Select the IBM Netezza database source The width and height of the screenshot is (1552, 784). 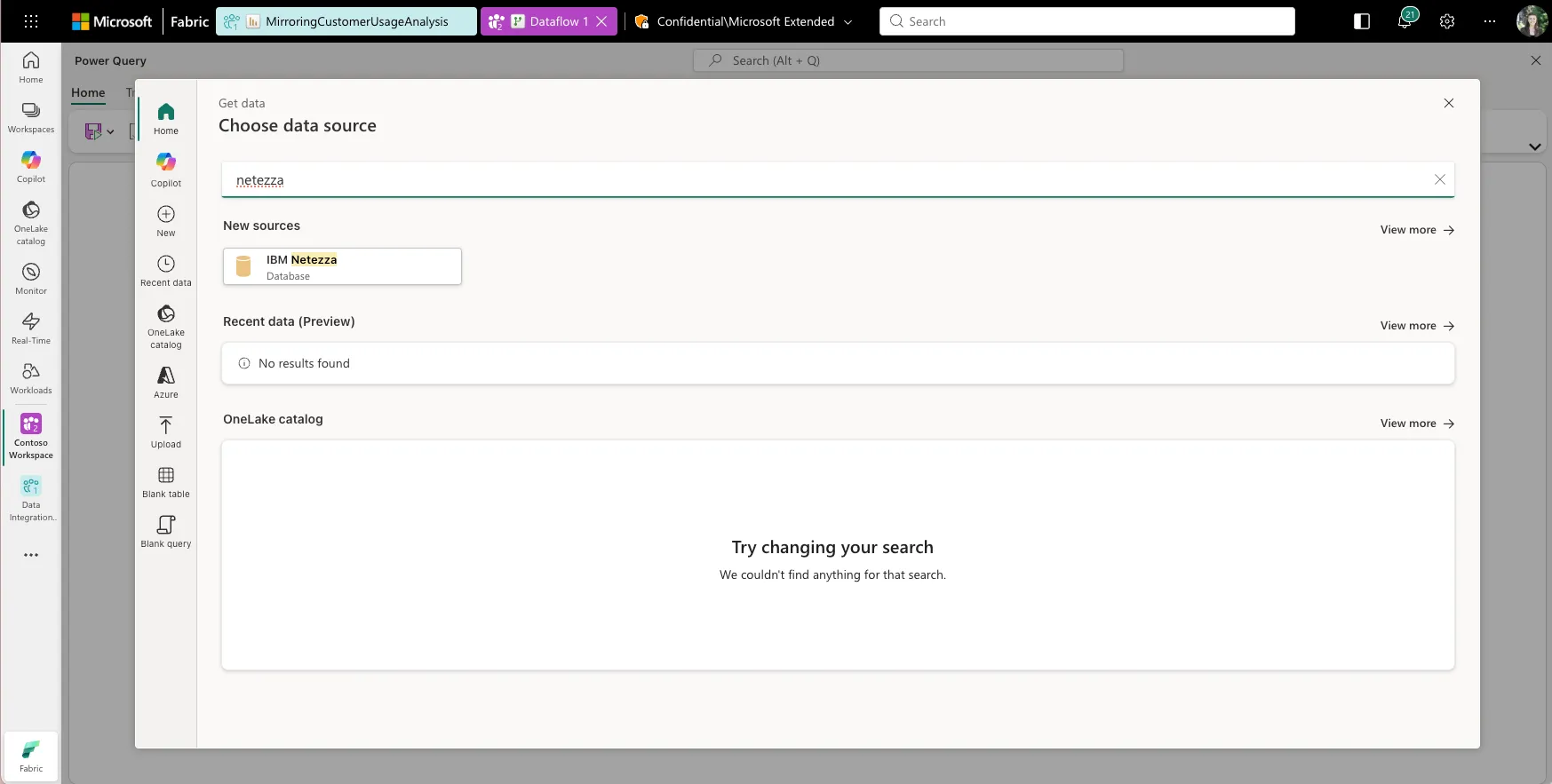(x=342, y=266)
